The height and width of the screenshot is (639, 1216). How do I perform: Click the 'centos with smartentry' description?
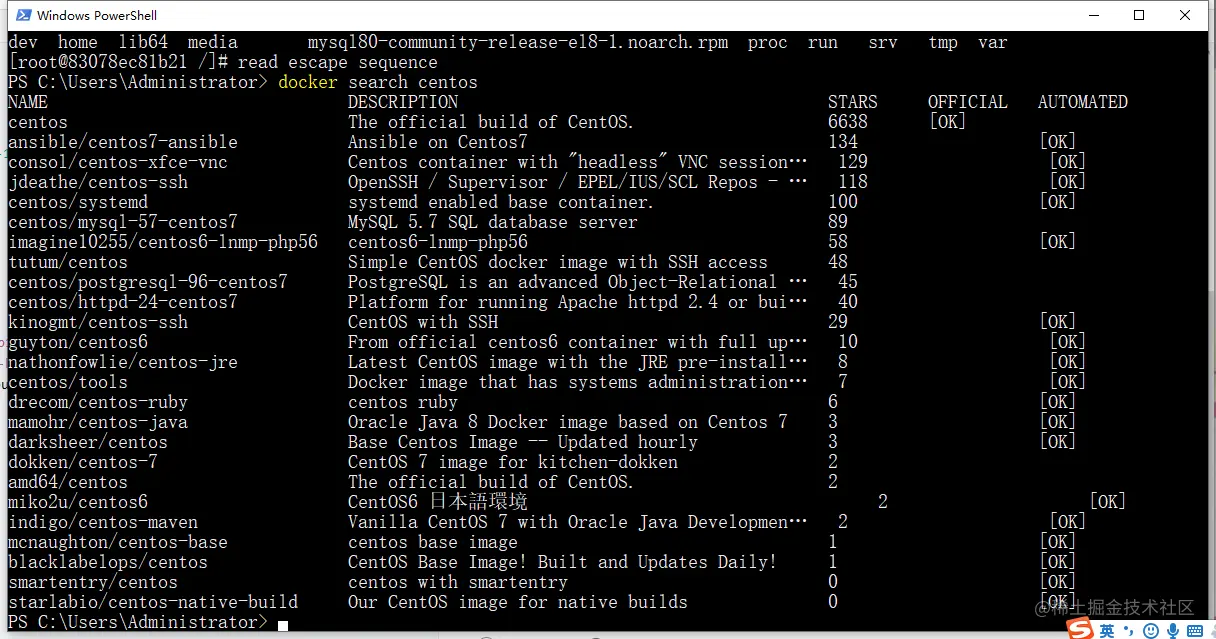458,582
